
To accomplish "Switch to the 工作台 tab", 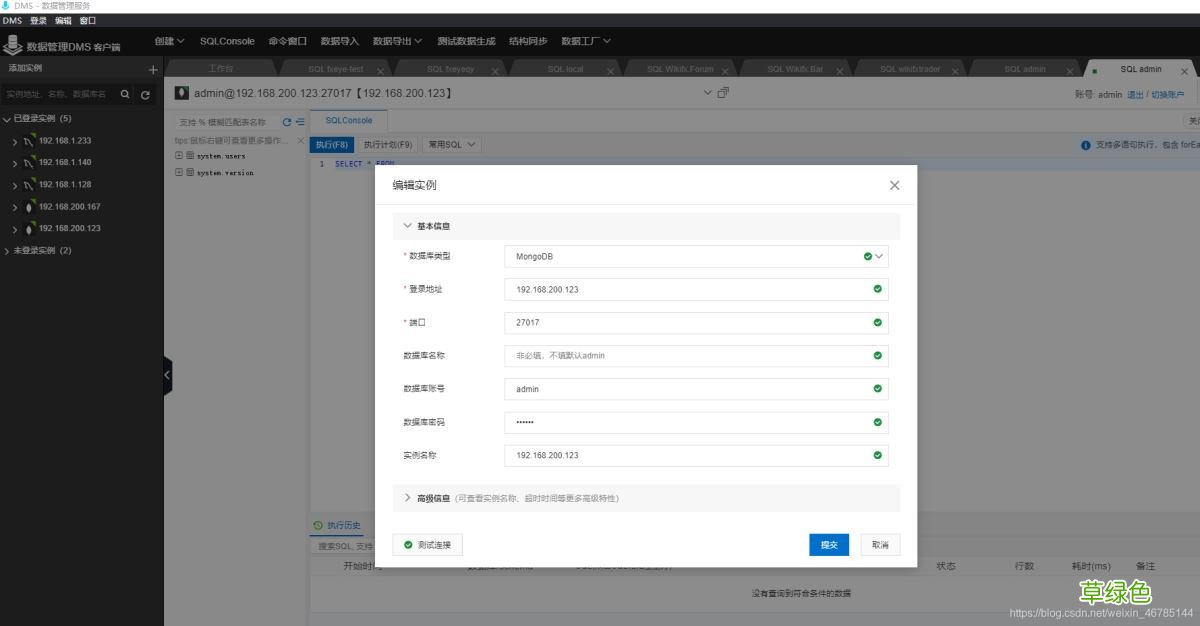I will click(220, 69).
